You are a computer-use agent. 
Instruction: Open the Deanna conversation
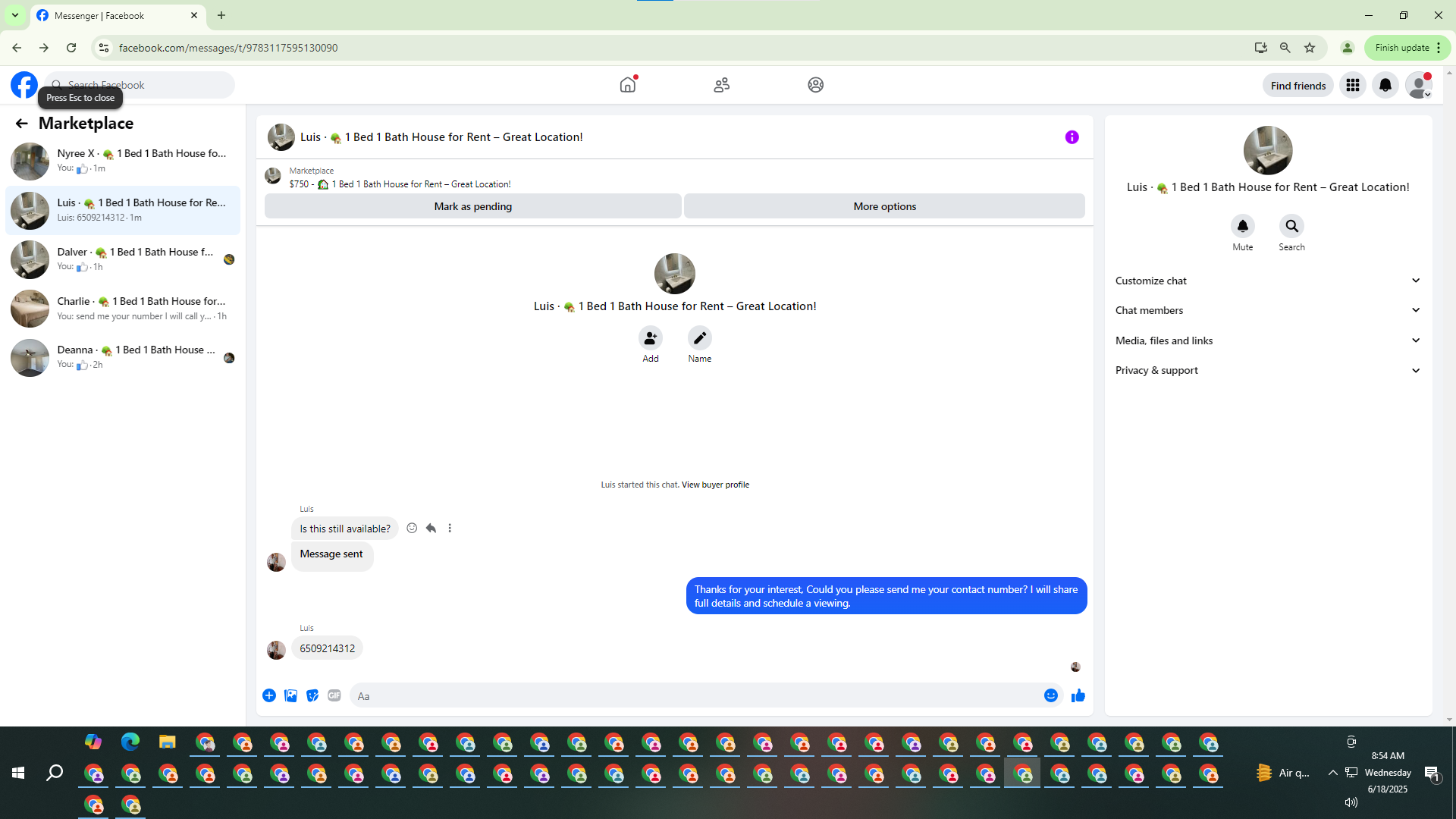pos(123,357)
